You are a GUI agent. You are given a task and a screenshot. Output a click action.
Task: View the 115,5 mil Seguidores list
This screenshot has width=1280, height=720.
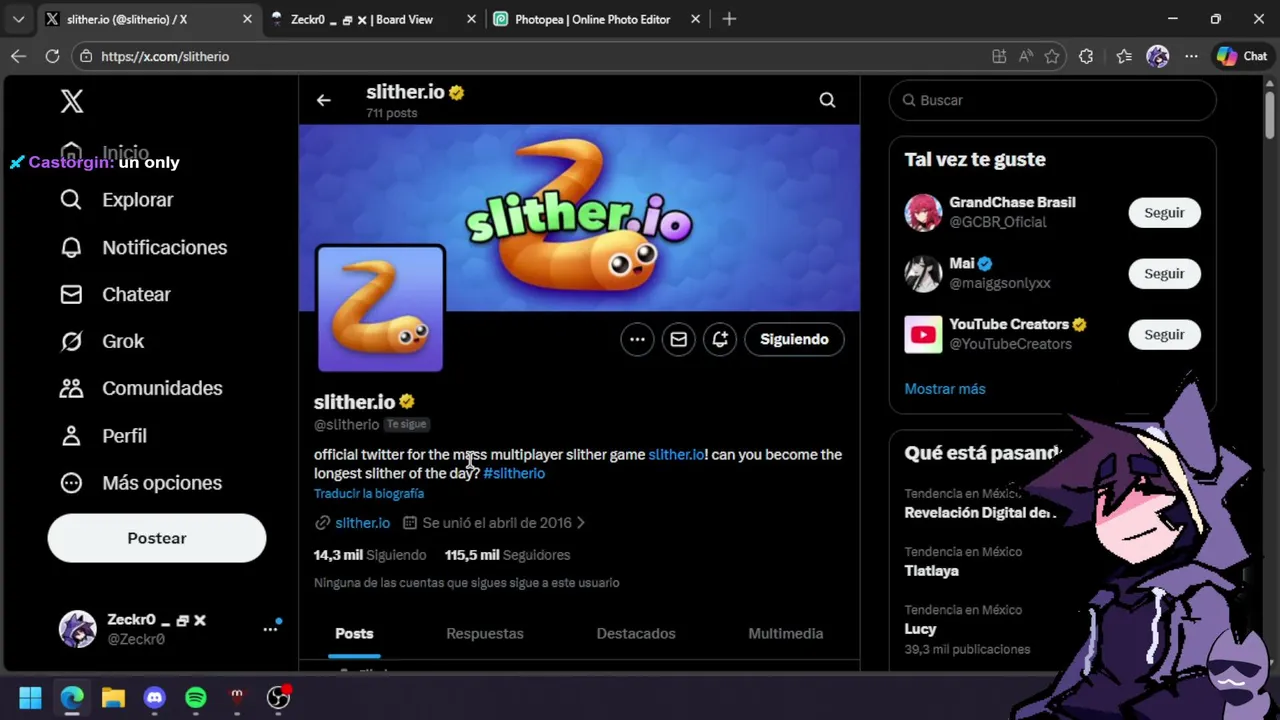click(x=507, y=555)
